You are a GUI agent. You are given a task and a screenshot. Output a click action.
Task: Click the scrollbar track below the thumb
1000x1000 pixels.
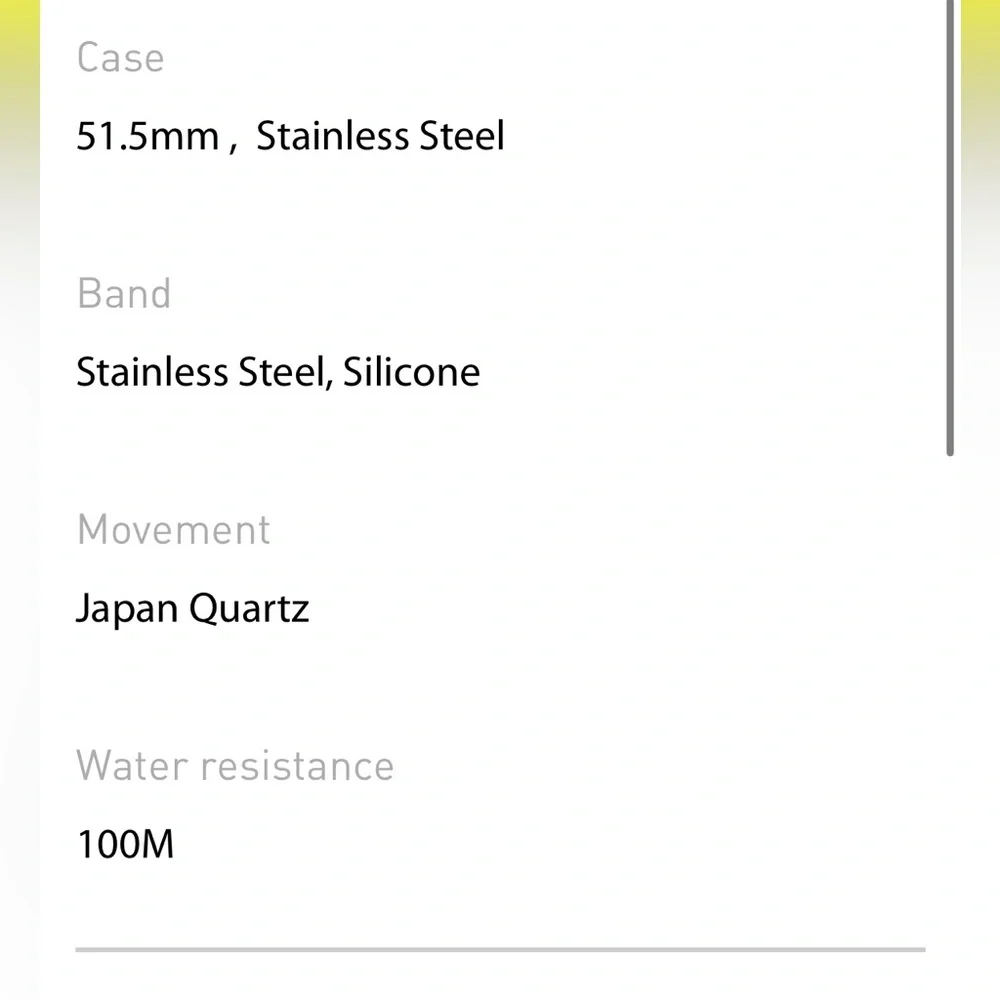pos(950,700)
